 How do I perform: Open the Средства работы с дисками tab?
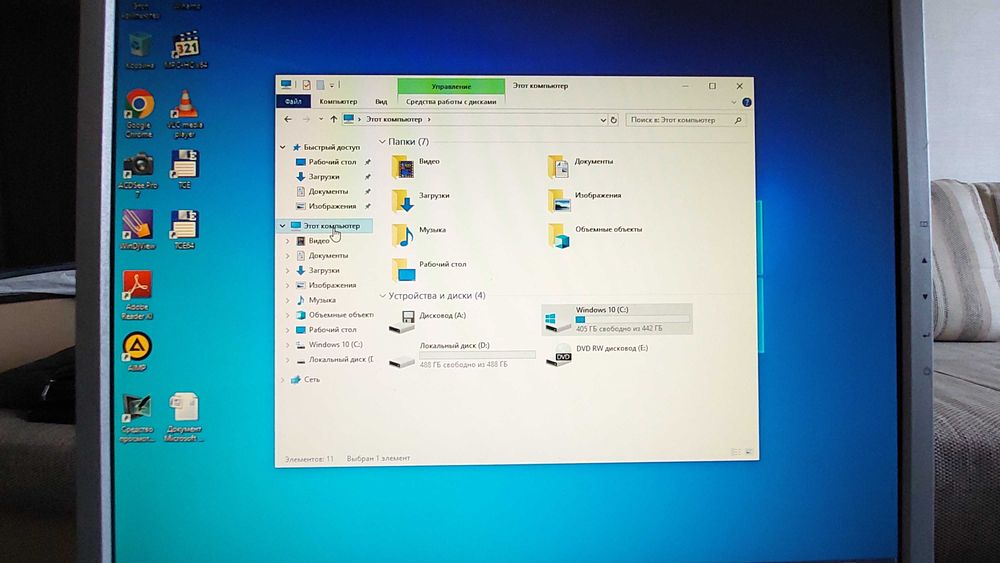coord(451,101)
